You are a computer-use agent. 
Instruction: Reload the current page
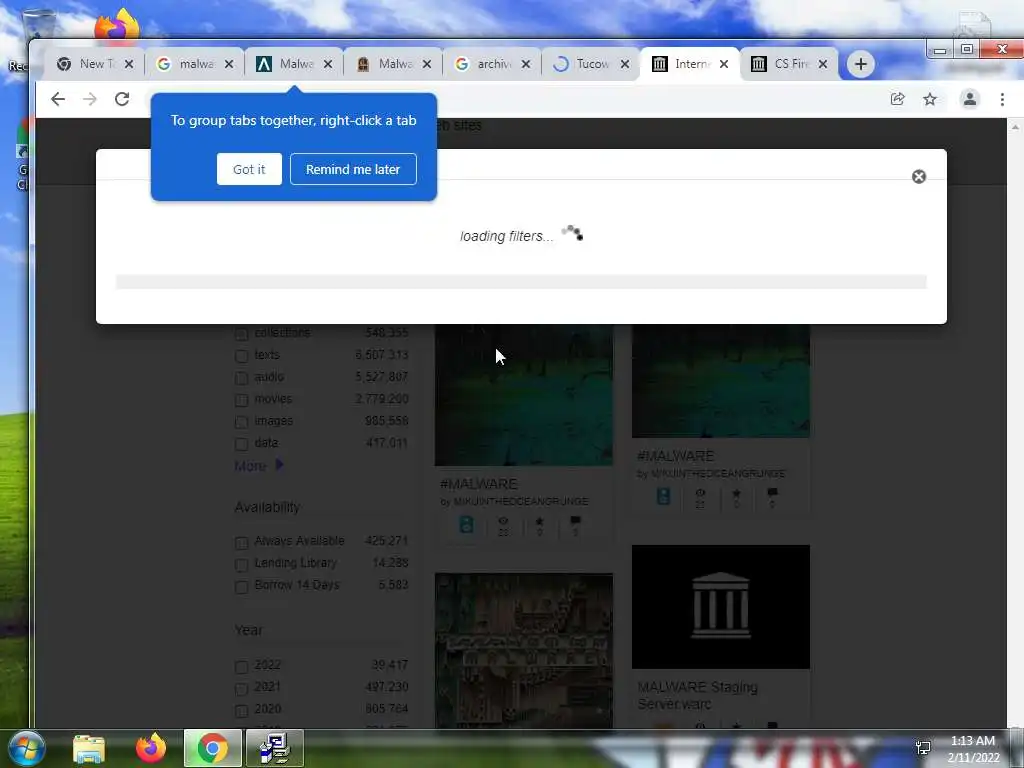[121, 99]
